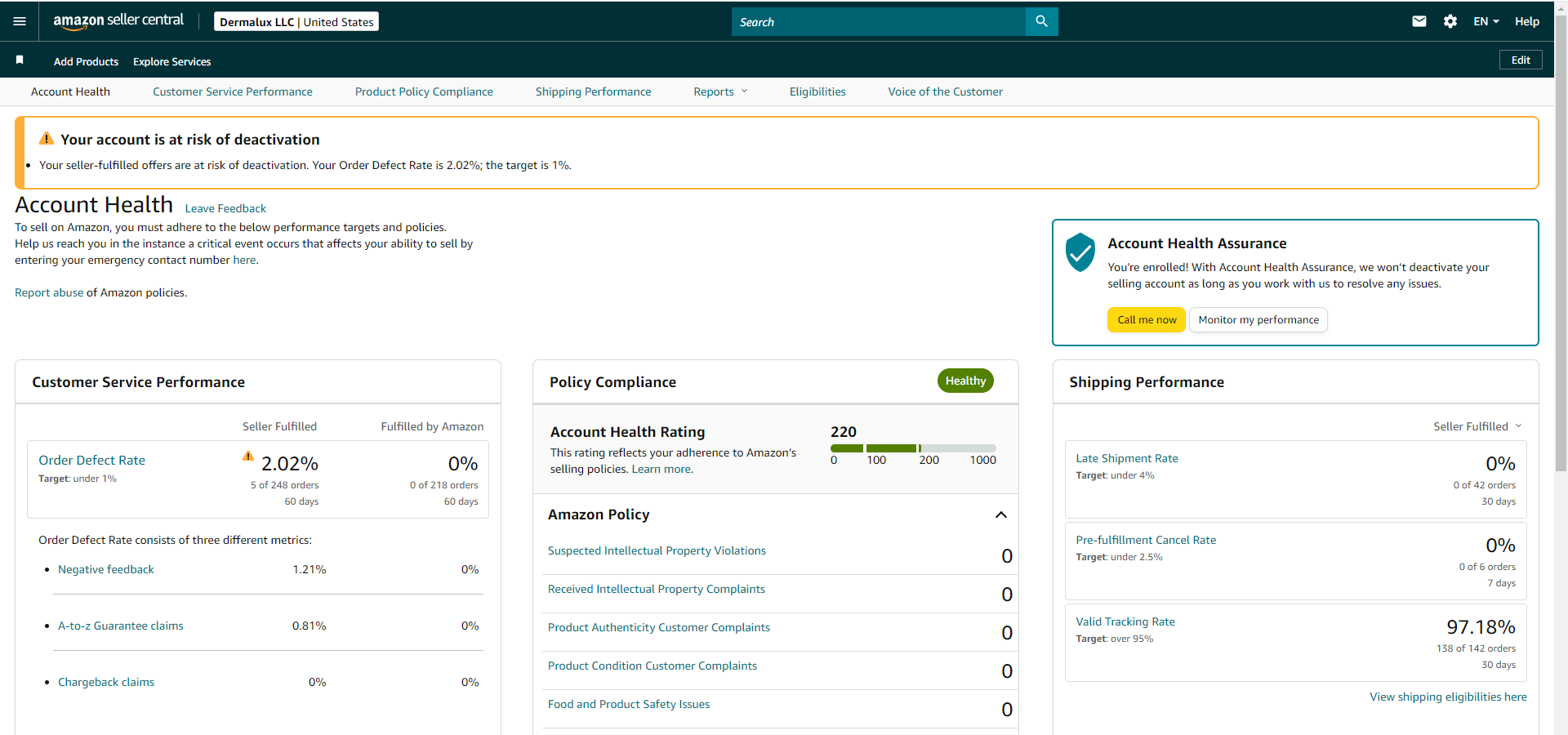
Task: Open the settings gear icon
Action: [1450, 21]
